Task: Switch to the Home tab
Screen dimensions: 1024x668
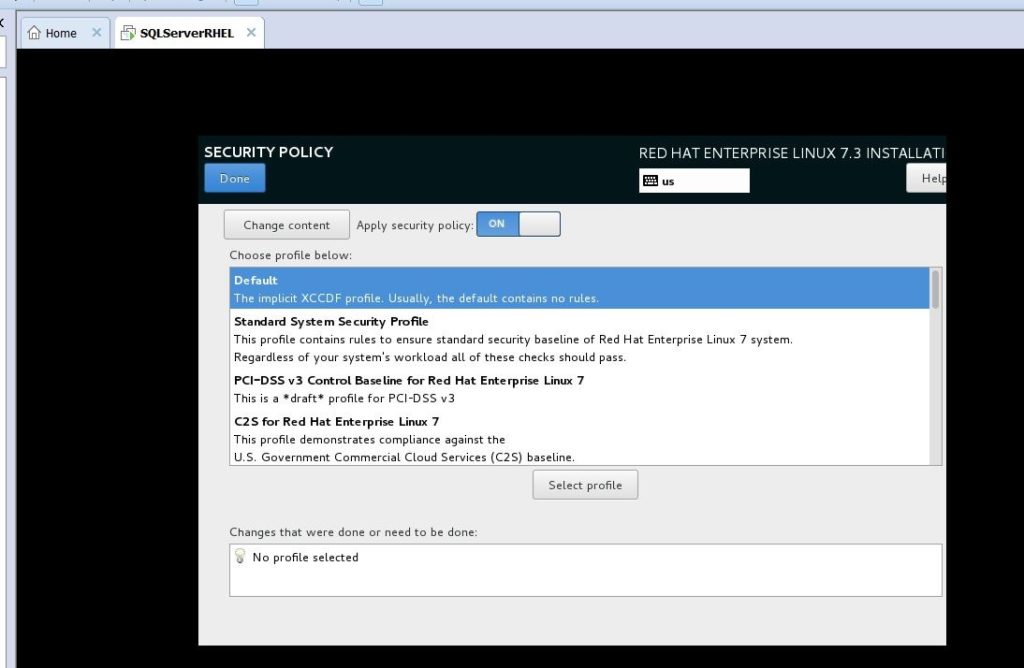Action: 61,33
